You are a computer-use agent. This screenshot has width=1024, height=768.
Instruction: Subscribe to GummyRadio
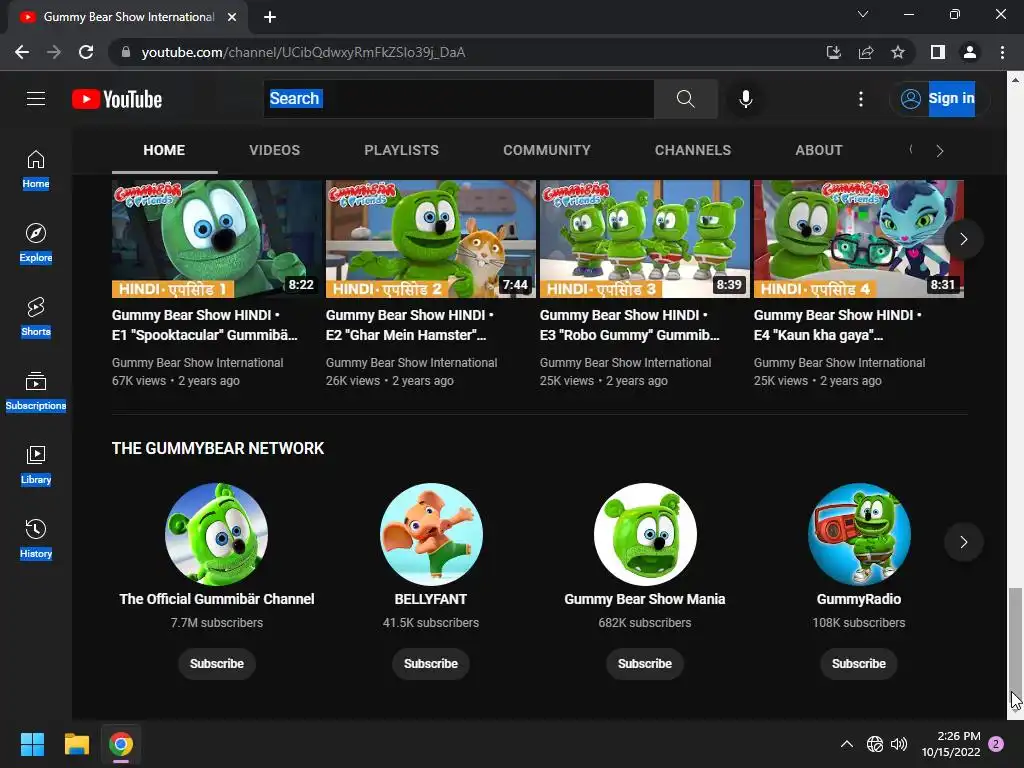859,664
